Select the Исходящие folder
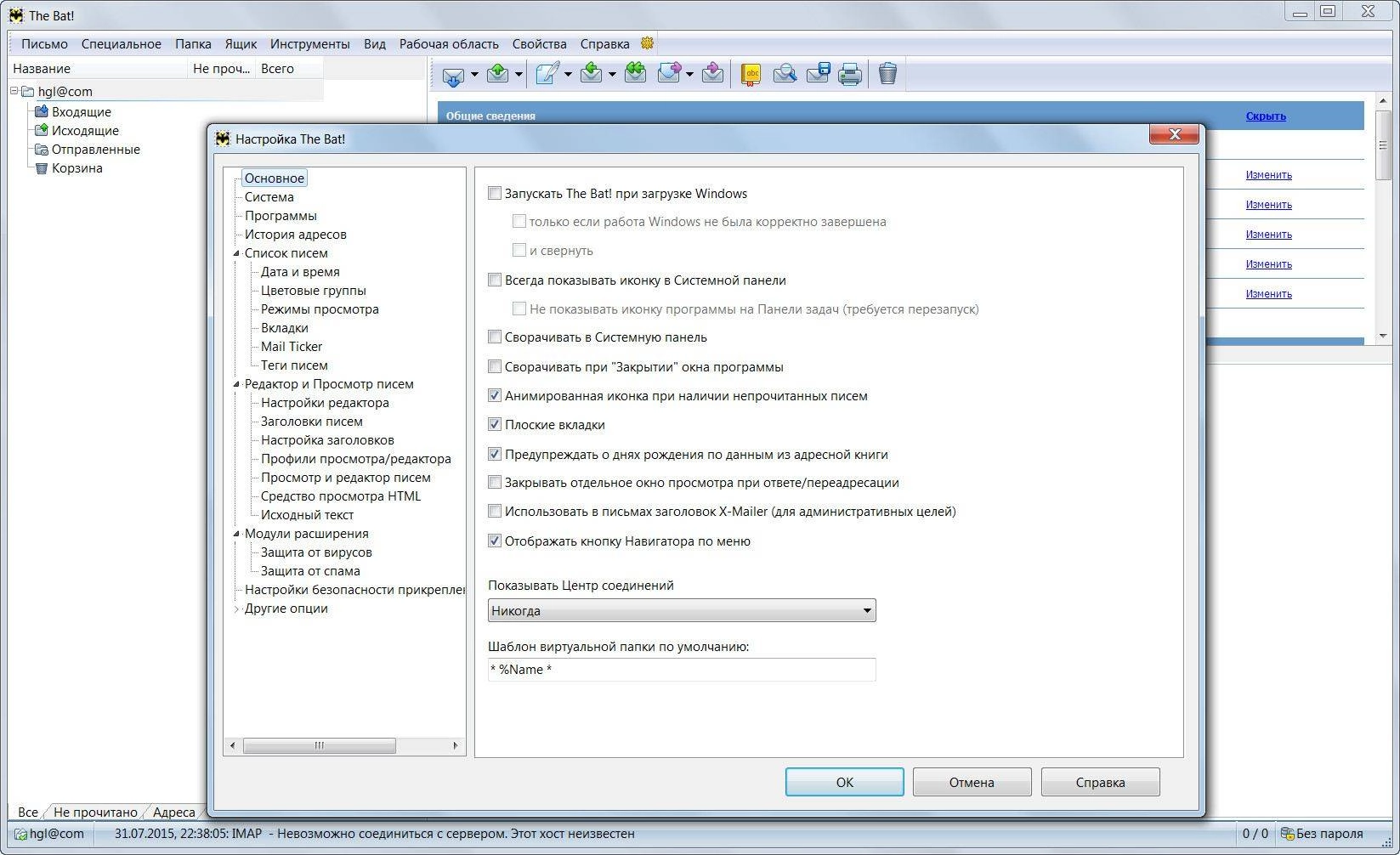This screenshot has width=1400, height=855. point(85,131)
